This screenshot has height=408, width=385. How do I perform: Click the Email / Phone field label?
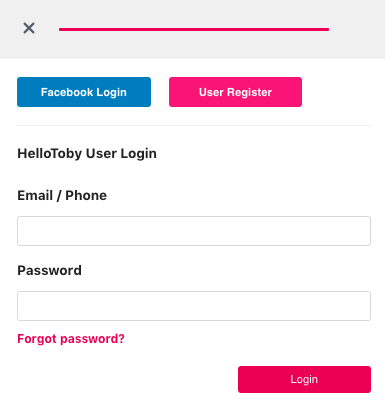pyautogui.click(x=62, y=195)
